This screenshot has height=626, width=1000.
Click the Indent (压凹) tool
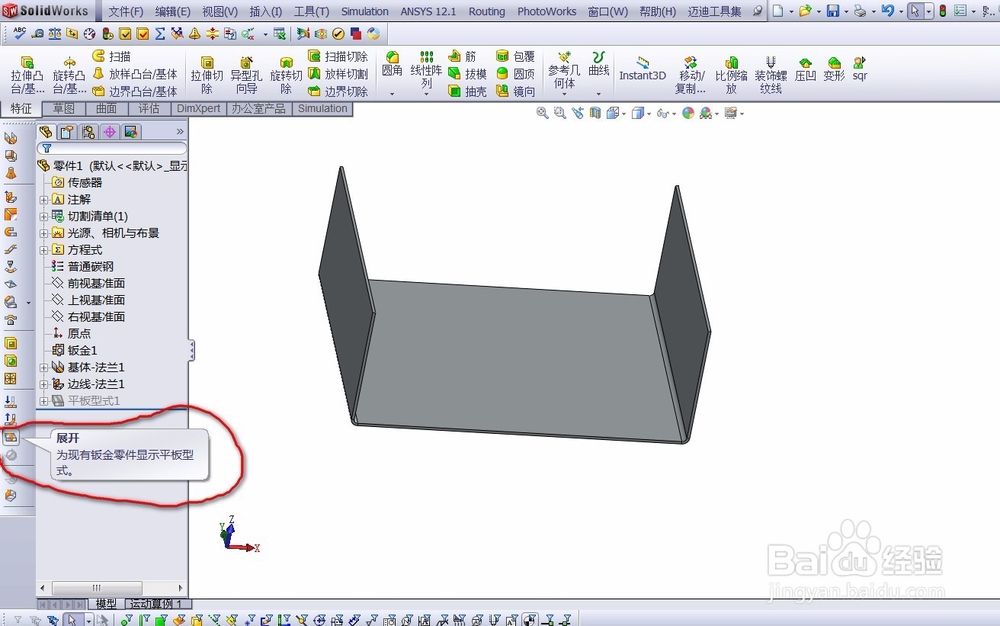click(805, 69)
